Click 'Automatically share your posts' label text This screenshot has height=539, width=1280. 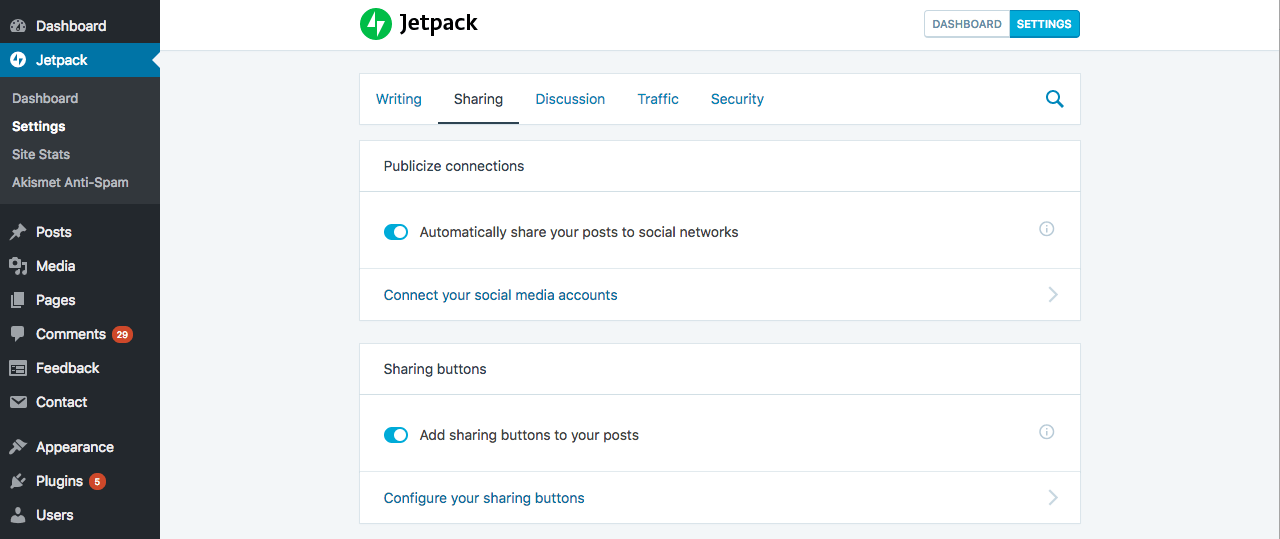coord(579,232)
